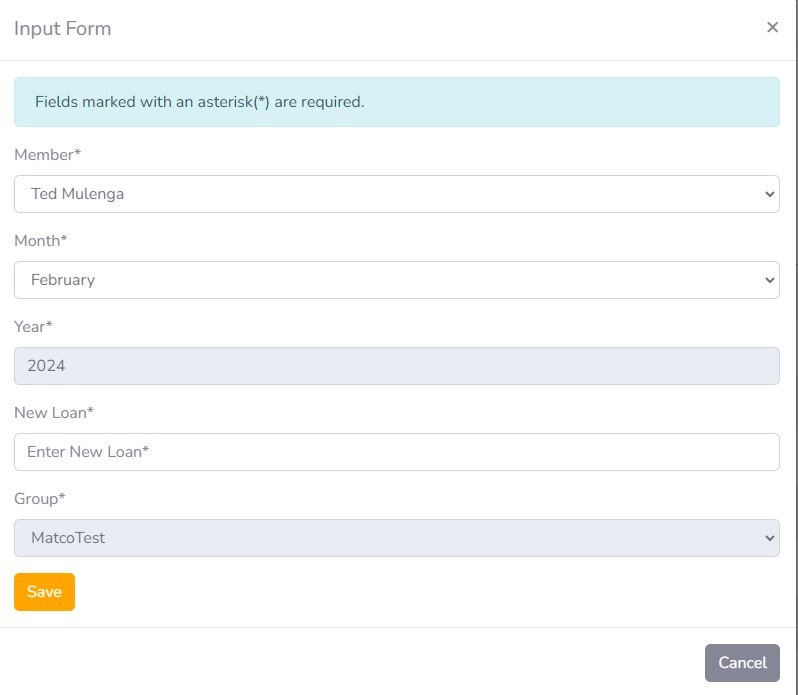Screen dimensions: 798x695
Task: Click the empty footer area left of Cancel
Action: 350,662
